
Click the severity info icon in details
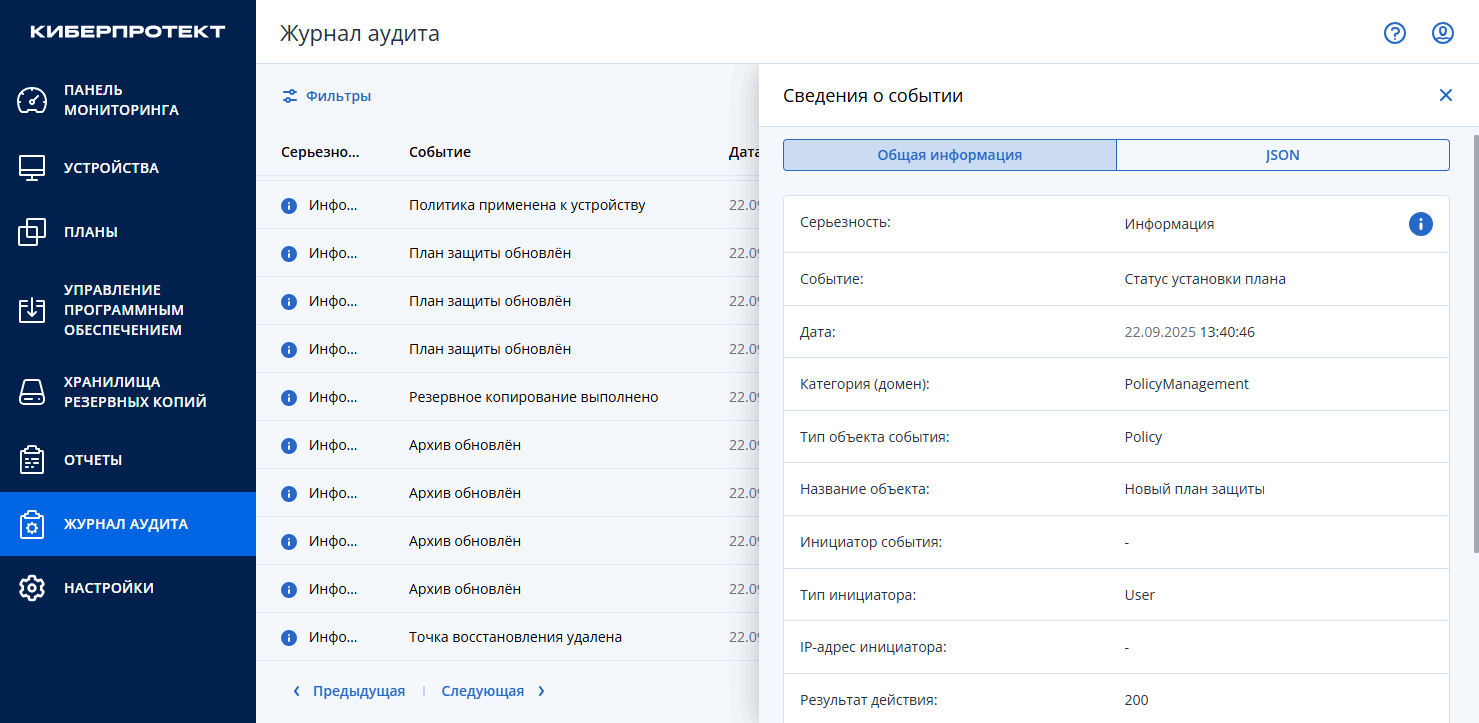tap(1420, 224)
